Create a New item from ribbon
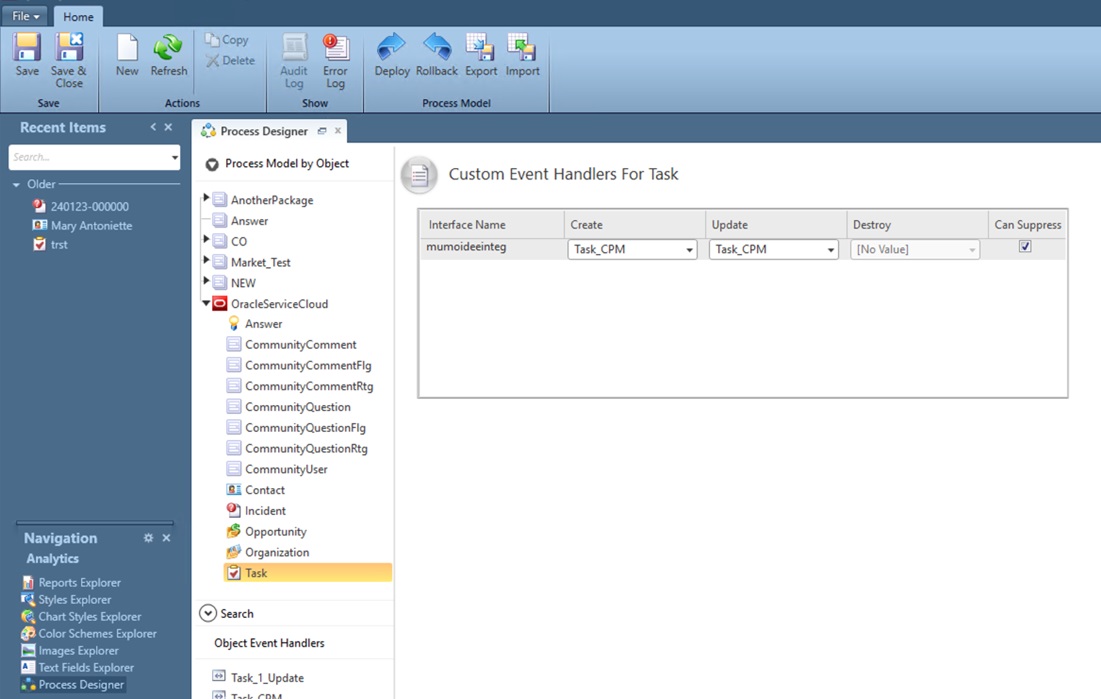1101x699 pixels. coord(127,55)
